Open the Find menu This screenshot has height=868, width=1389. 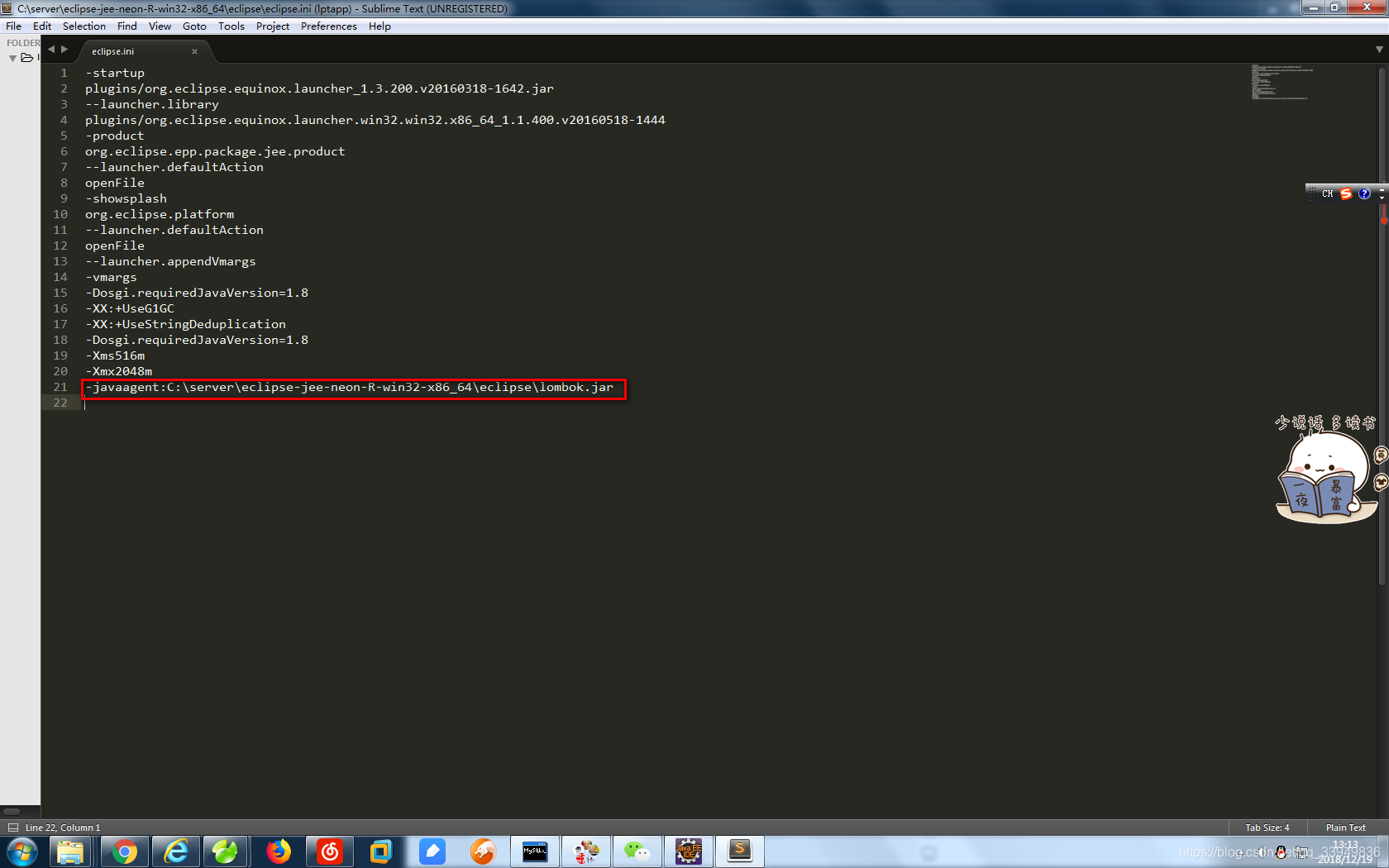pyautogui.click(x=126, y=26)
